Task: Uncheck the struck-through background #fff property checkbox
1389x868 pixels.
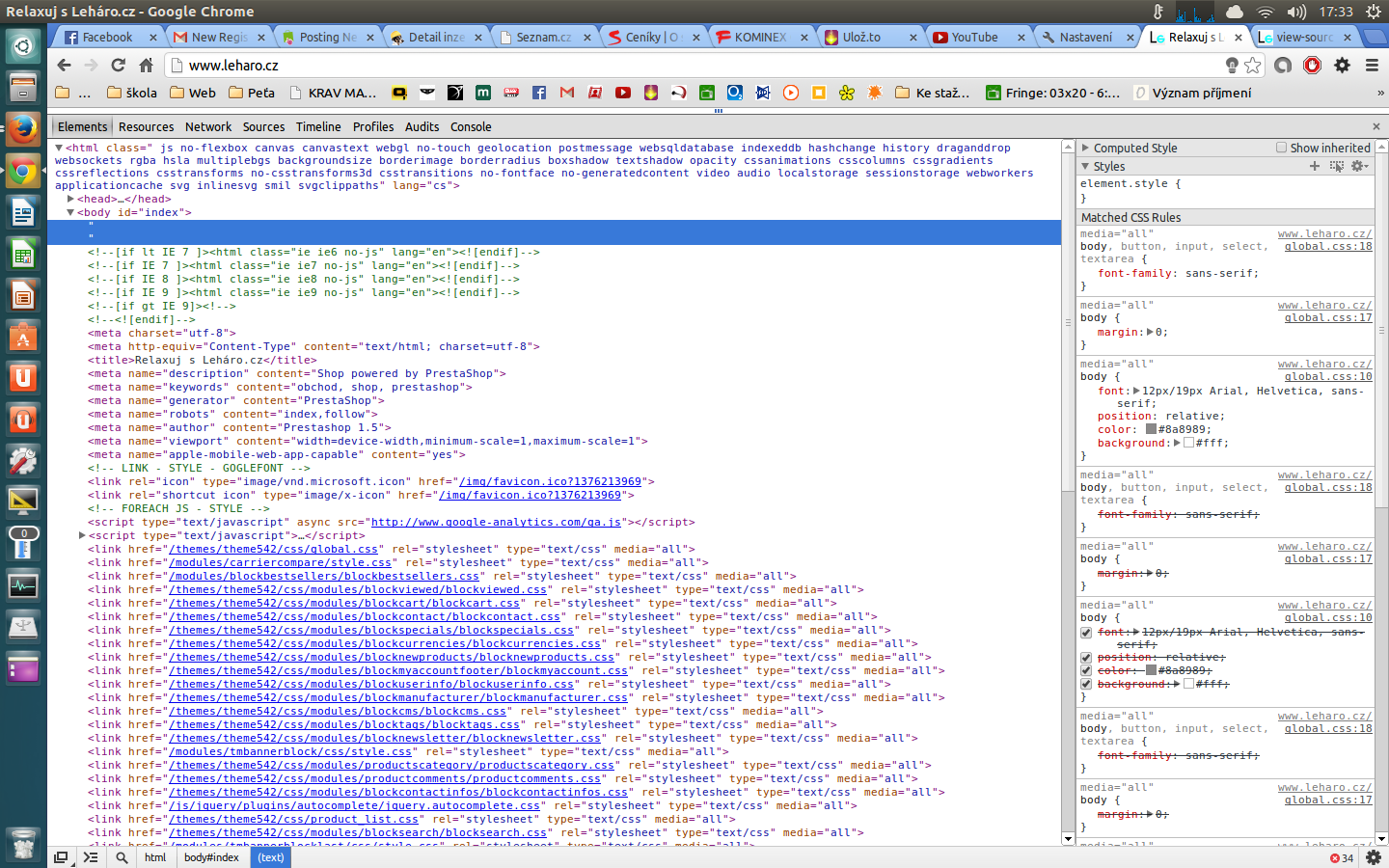Action: [x=1086, y=684]
